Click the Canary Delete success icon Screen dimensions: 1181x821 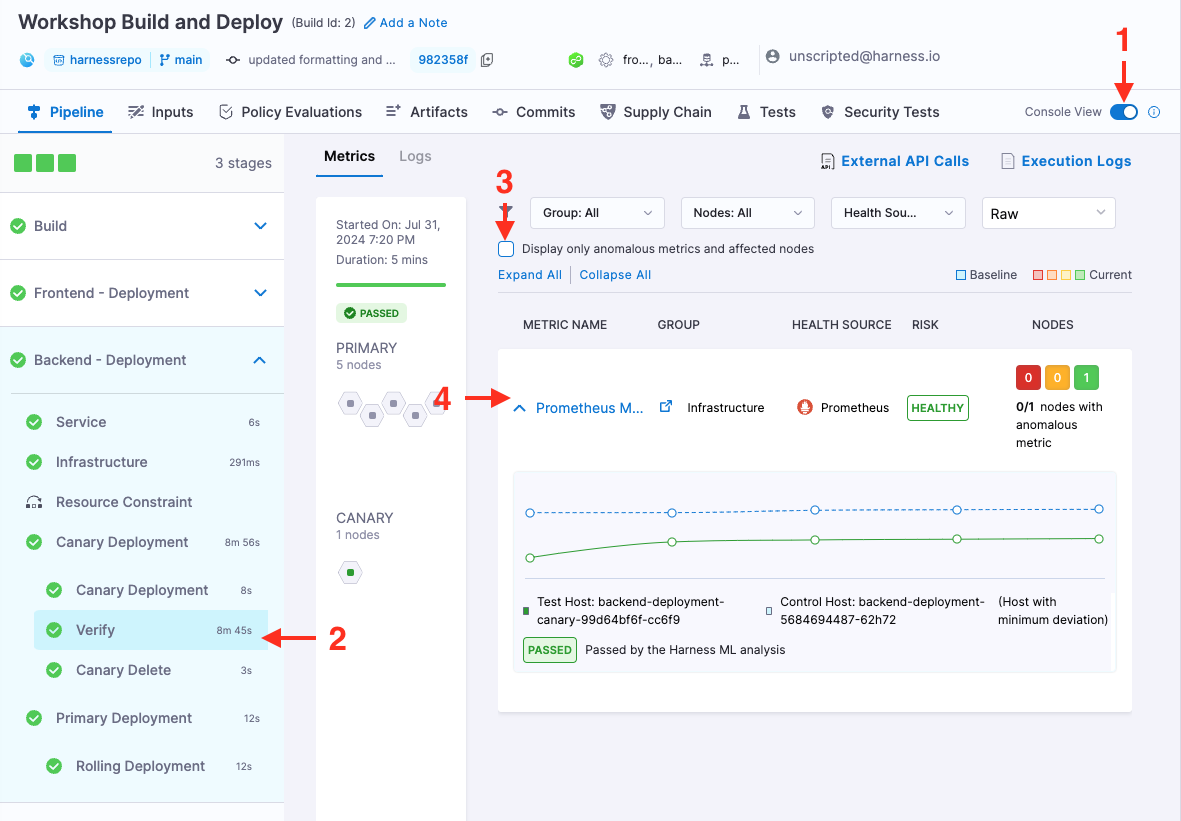(54, 670)
